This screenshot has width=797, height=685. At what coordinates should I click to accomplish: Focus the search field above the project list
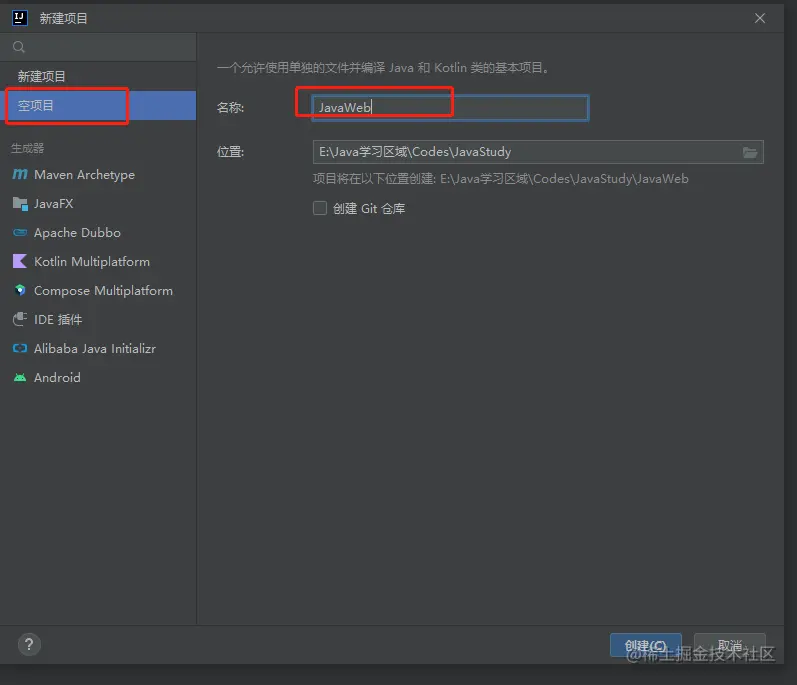(98, 47)
